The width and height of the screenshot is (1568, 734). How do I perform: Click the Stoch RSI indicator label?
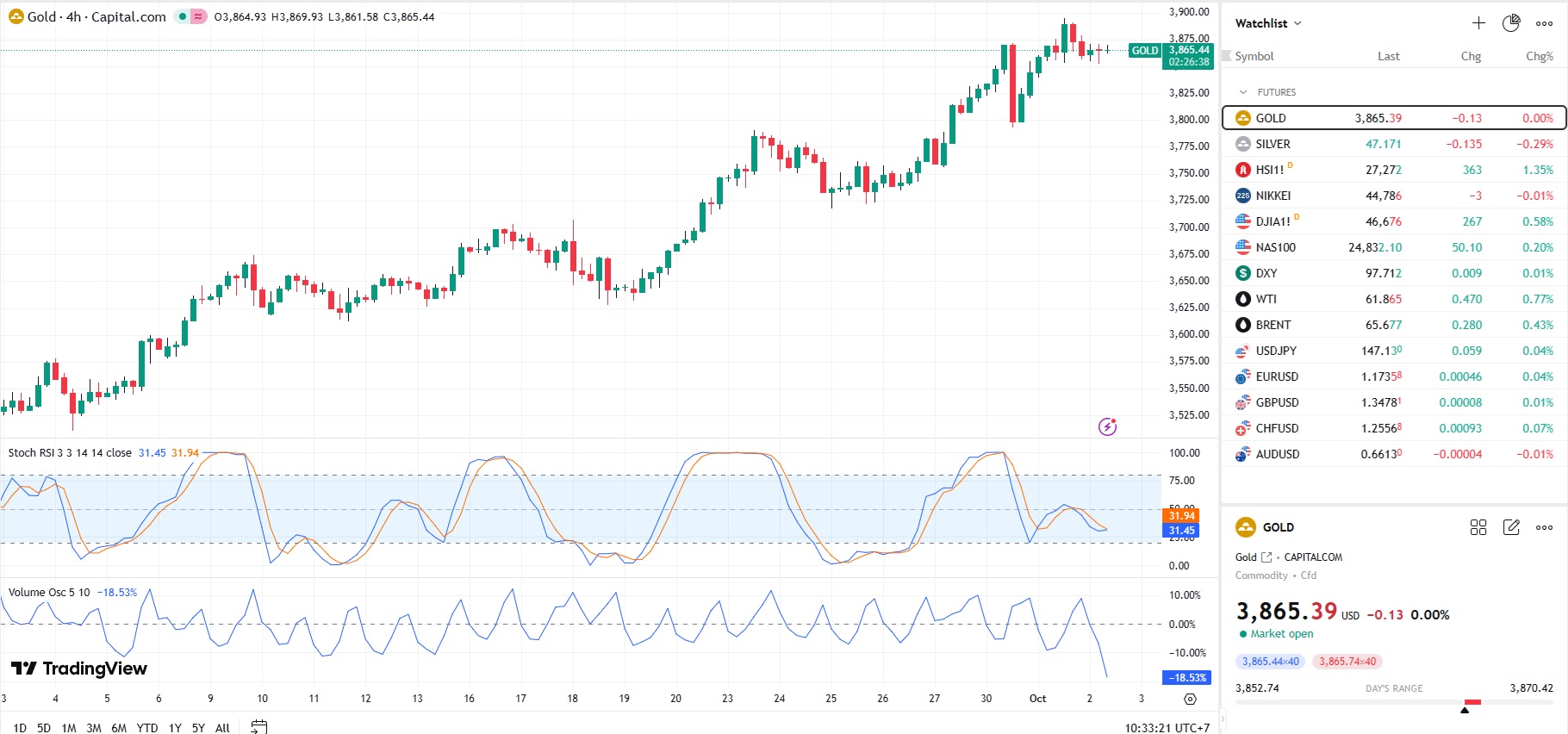click(x=69, y=452)
